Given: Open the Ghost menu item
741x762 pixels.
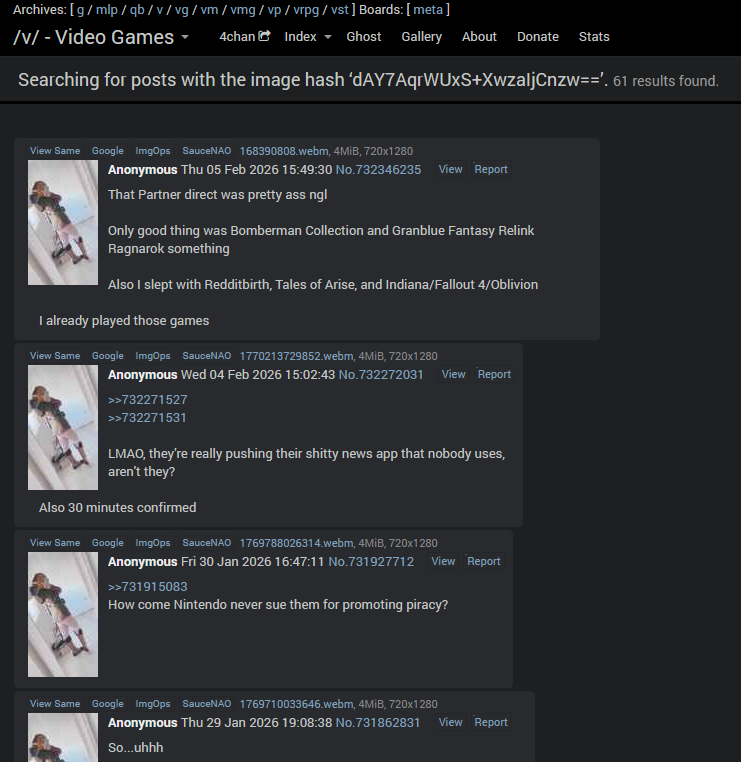Looking at the screenshot, I should (363, 36).
